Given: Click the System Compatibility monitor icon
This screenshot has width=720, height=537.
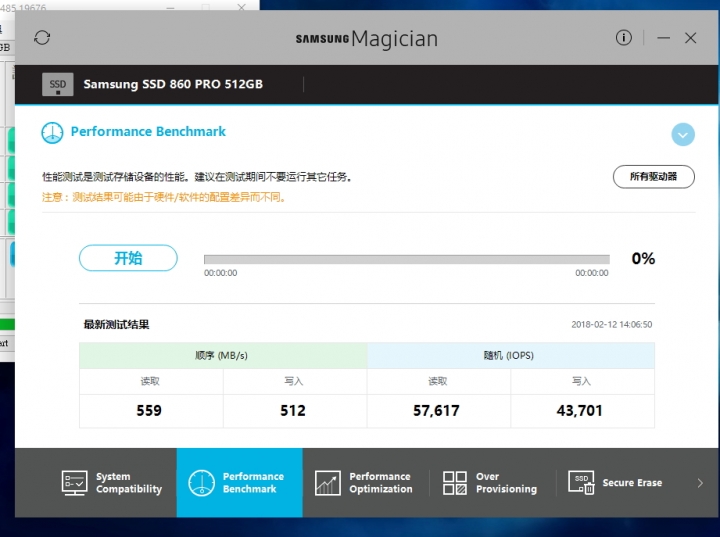Looking at the screenshot, I should (74, 483).
